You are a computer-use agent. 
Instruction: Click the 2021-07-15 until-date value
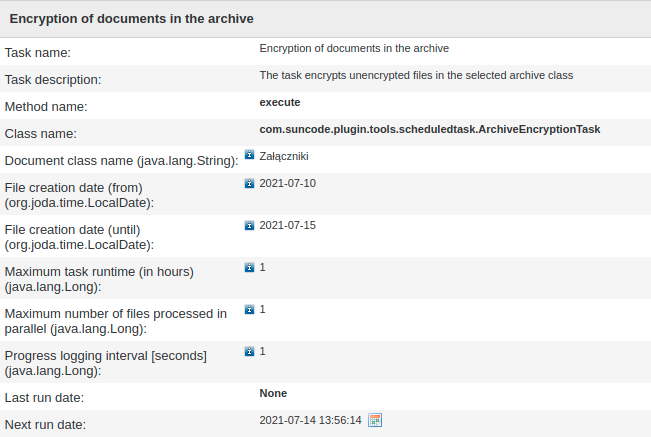(x=287, y=225)
